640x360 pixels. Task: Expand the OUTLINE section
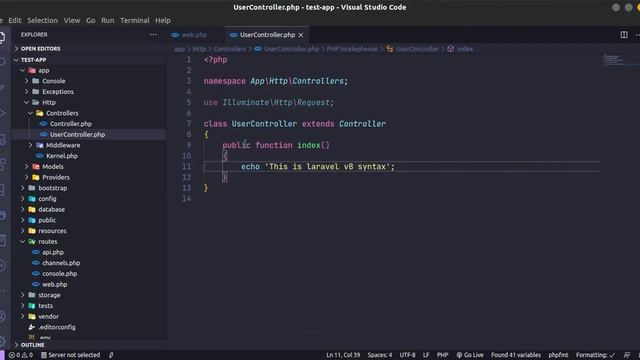coord(89,345)
